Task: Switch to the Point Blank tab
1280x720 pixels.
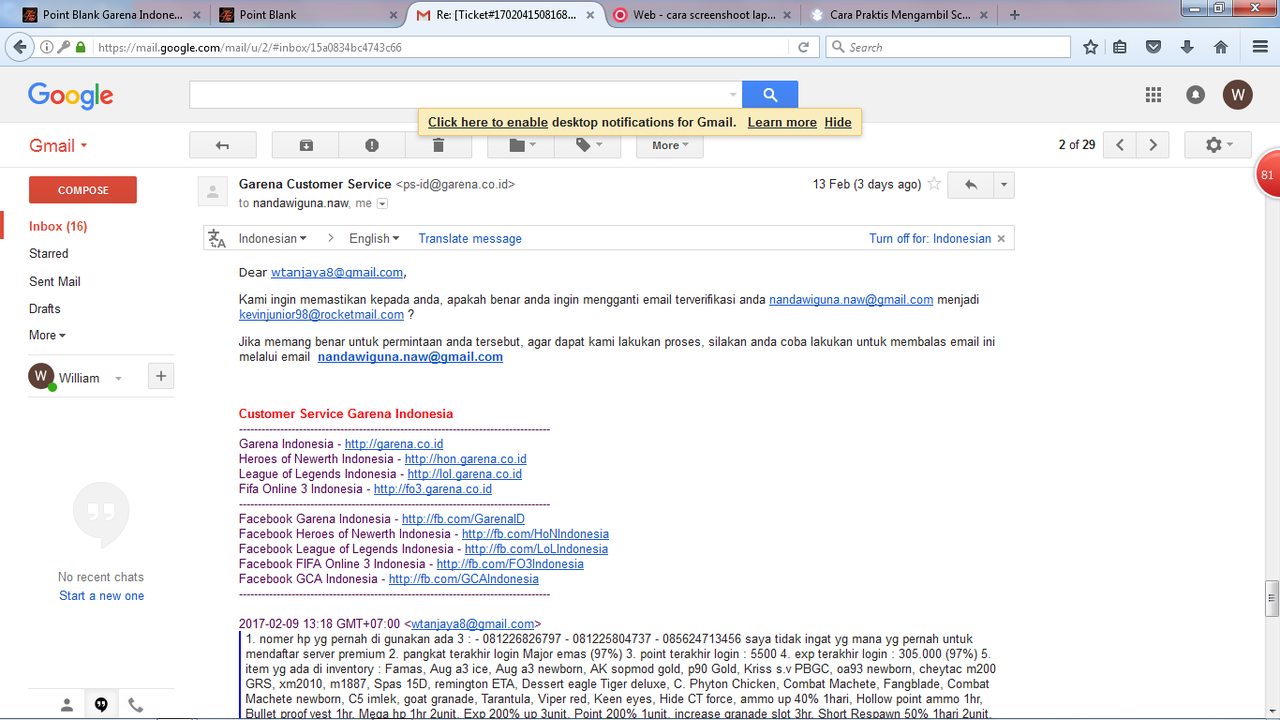Action: tap(307, 15)
